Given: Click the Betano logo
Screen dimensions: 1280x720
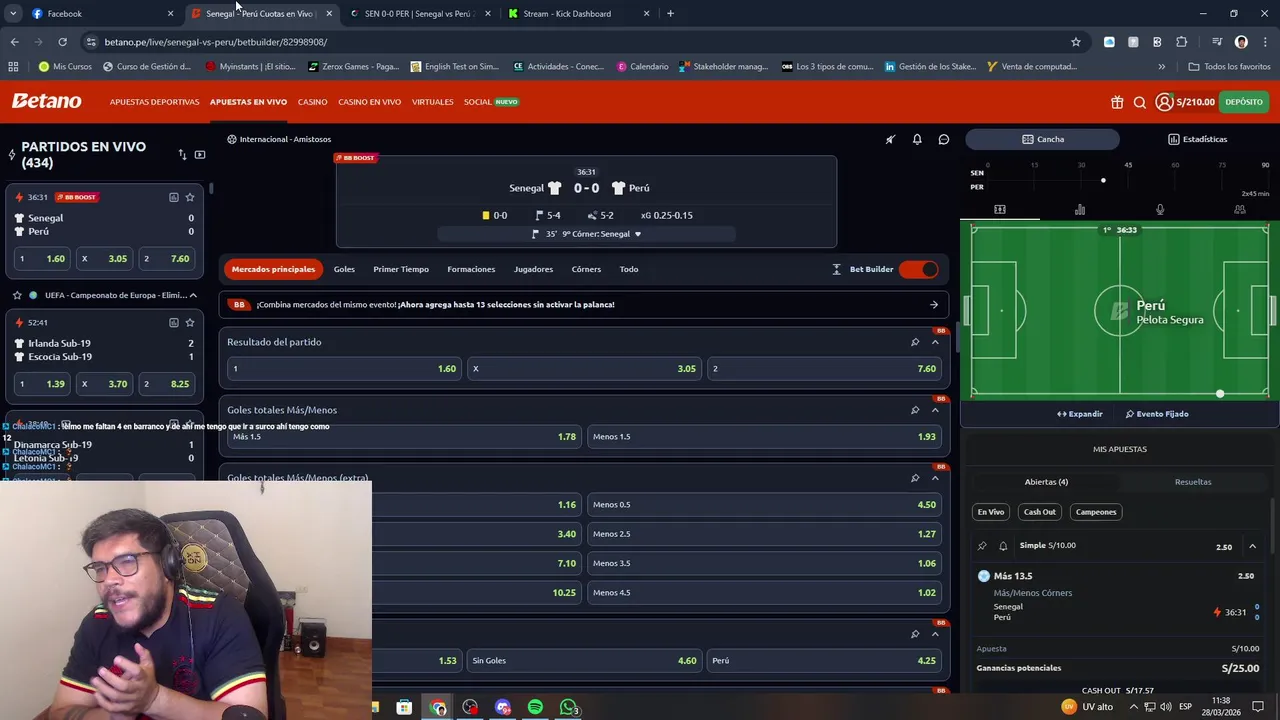Looking at the screenshot, I should (x=46, y=101).
